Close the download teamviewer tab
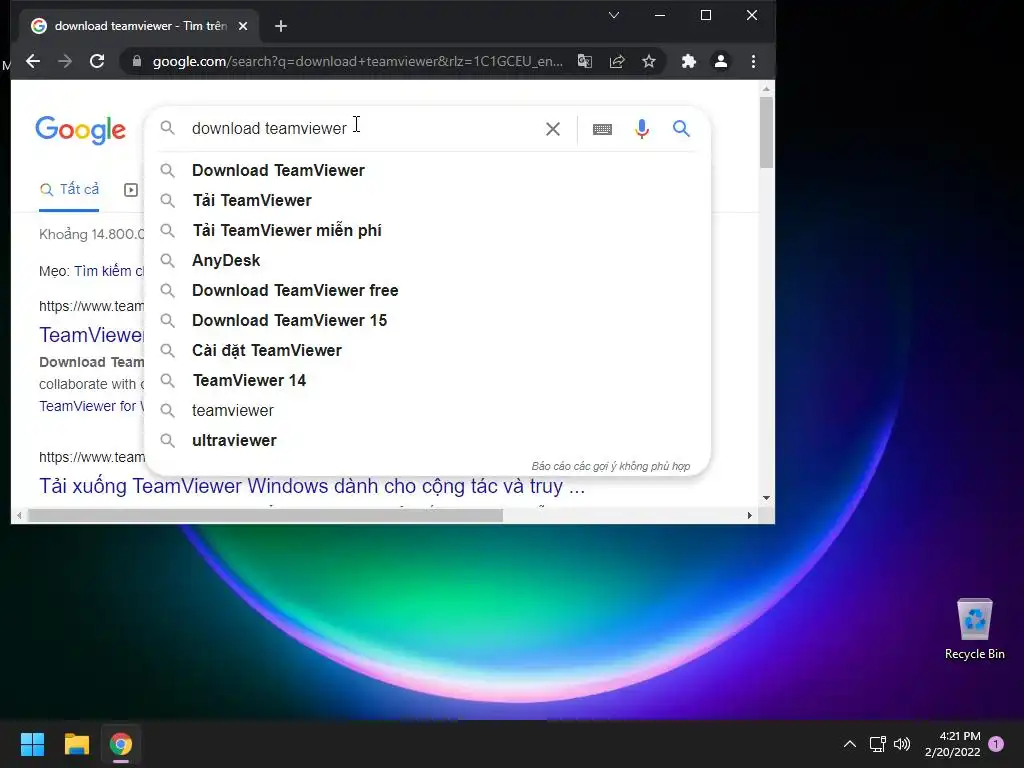This screenshot has height=768, width=1024. point(243,26)
